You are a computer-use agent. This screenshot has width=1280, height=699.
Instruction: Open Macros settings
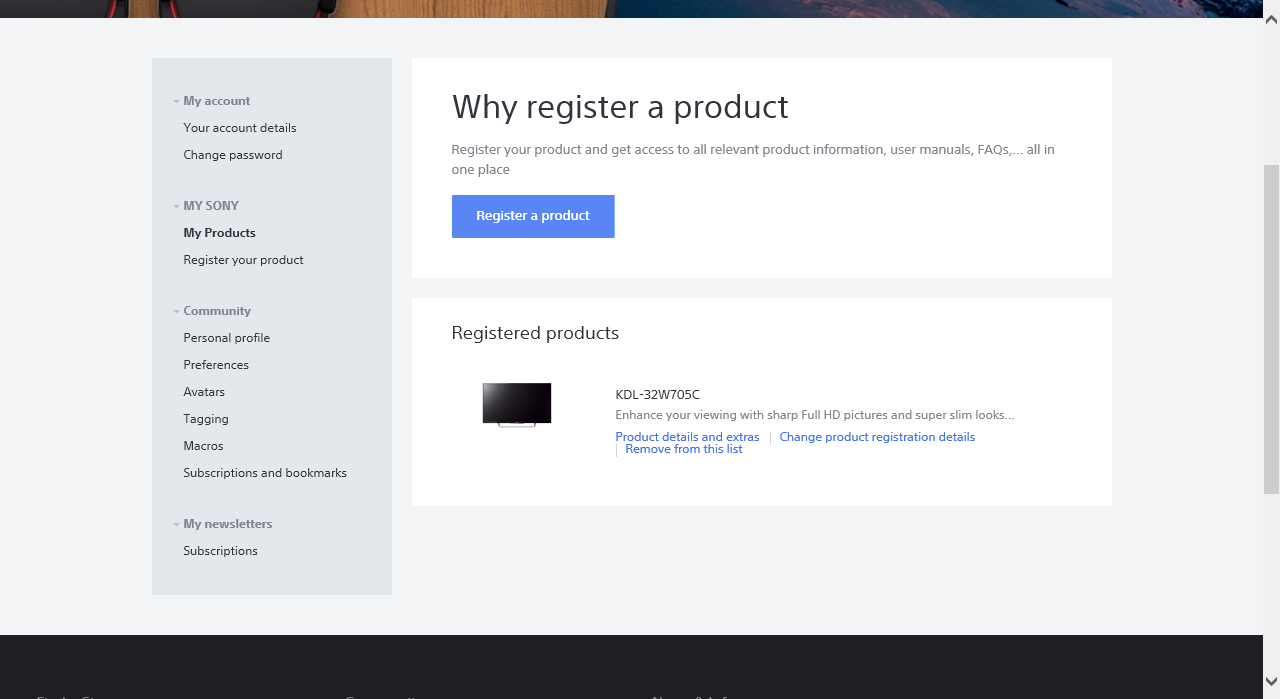coord(203,446)
